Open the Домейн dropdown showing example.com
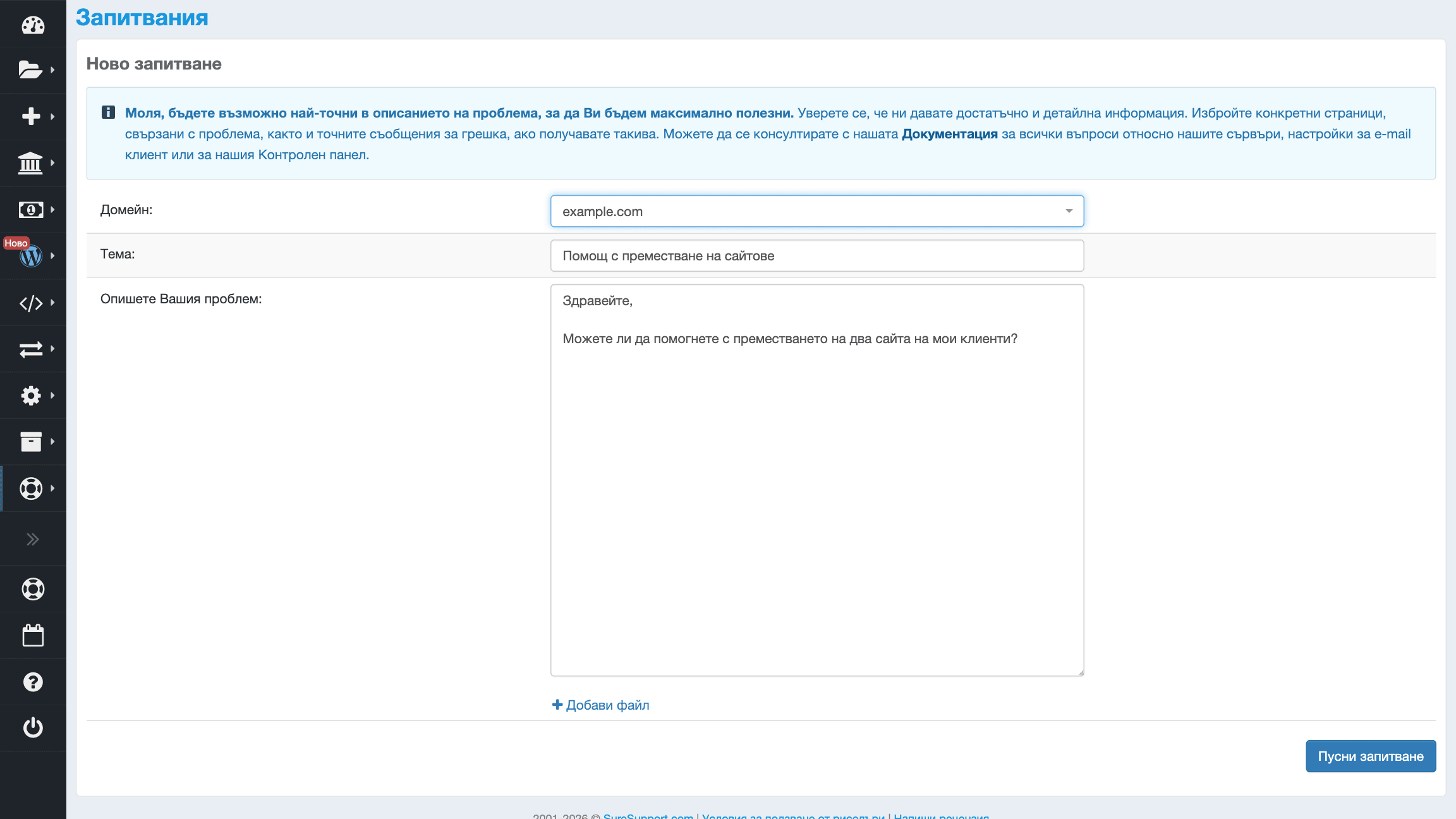Image resolution: width=1456 pixels, height=819 pixels. (x=816, y=212)
